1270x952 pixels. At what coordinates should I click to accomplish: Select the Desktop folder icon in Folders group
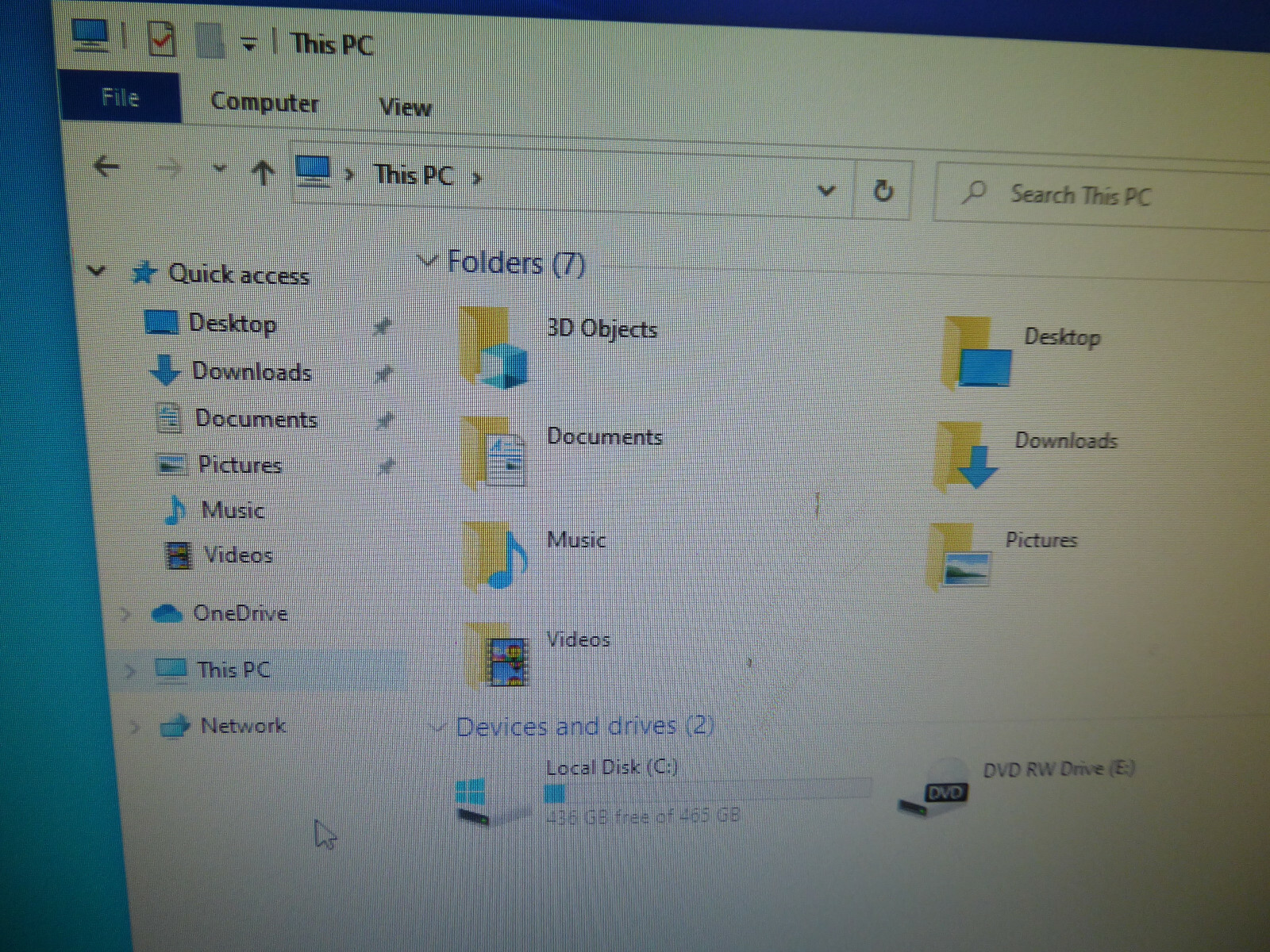pos(976,353)
